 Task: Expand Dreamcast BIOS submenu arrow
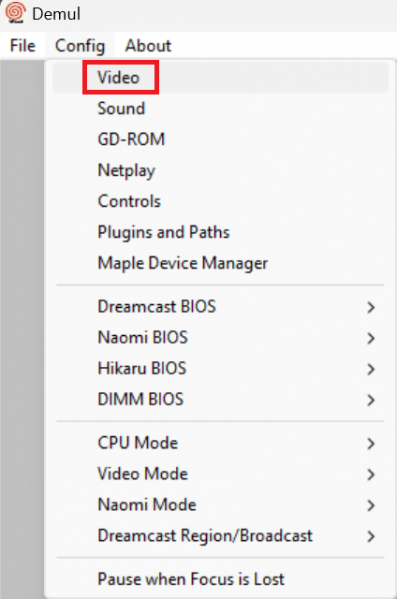[x=371, y=307]
